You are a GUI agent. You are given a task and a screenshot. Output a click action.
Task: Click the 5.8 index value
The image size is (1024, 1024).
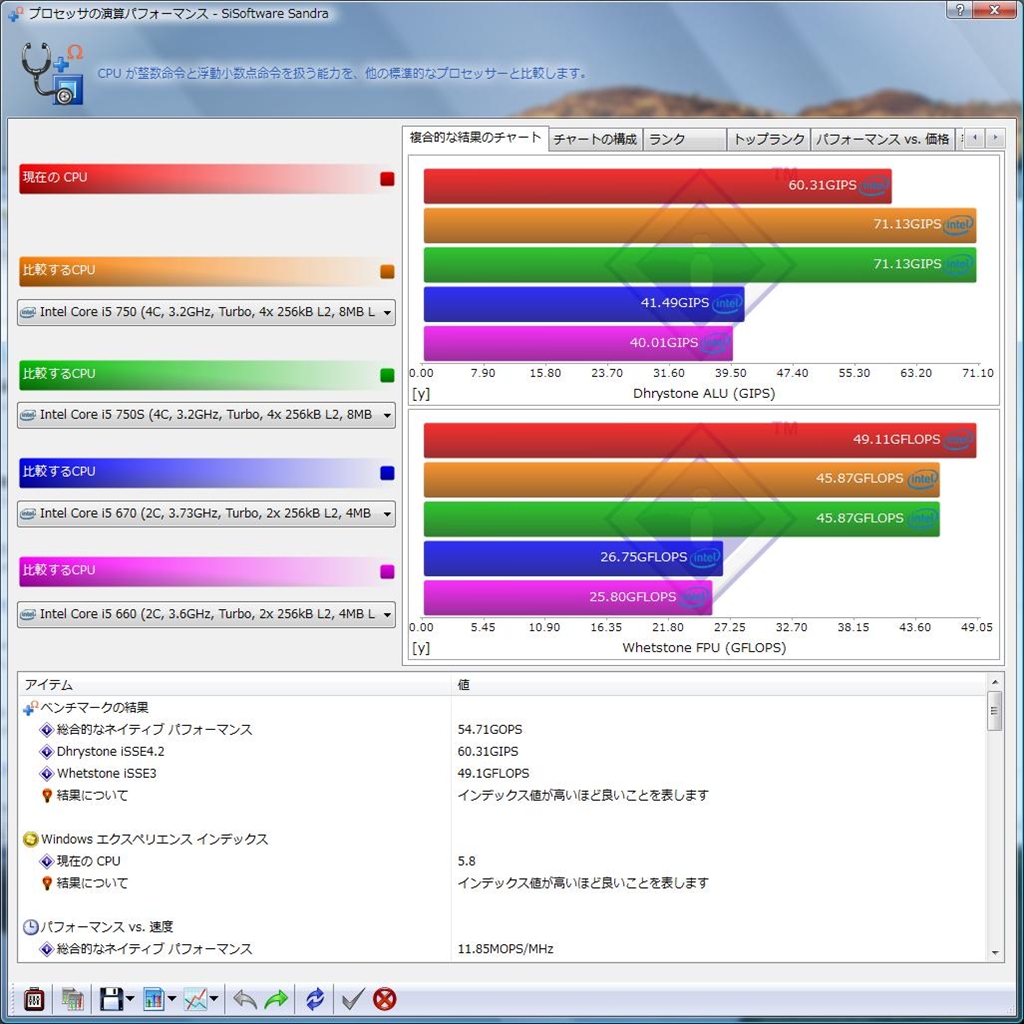[x=466, y=861]
